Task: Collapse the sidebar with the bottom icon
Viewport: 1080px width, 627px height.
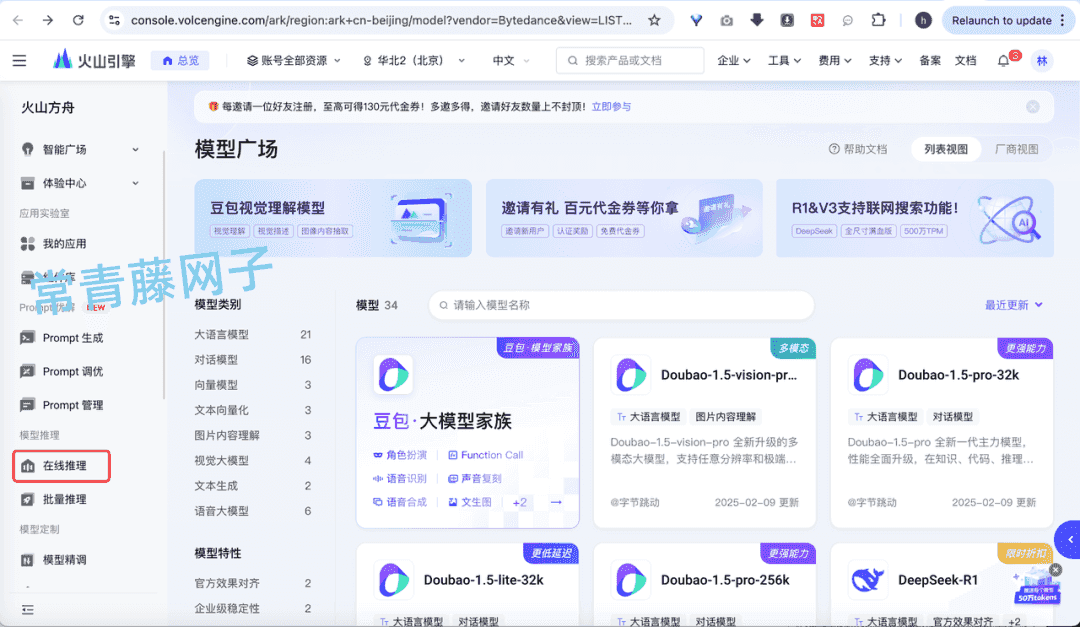Action: [x=28, y=610]
